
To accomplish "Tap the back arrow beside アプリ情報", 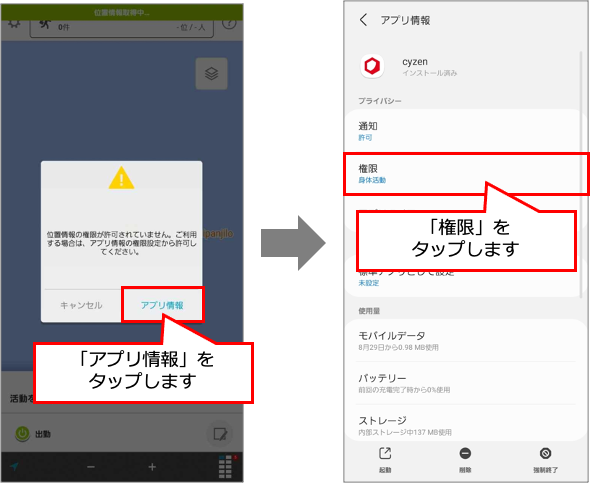I will coord(363,20).
